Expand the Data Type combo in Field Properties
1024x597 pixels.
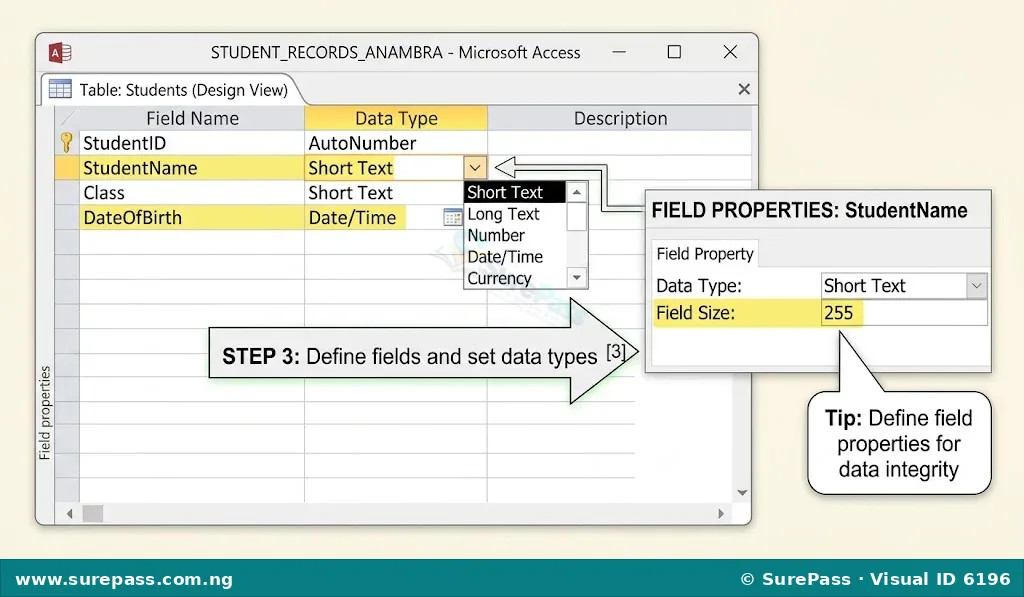tap(976, 285)
